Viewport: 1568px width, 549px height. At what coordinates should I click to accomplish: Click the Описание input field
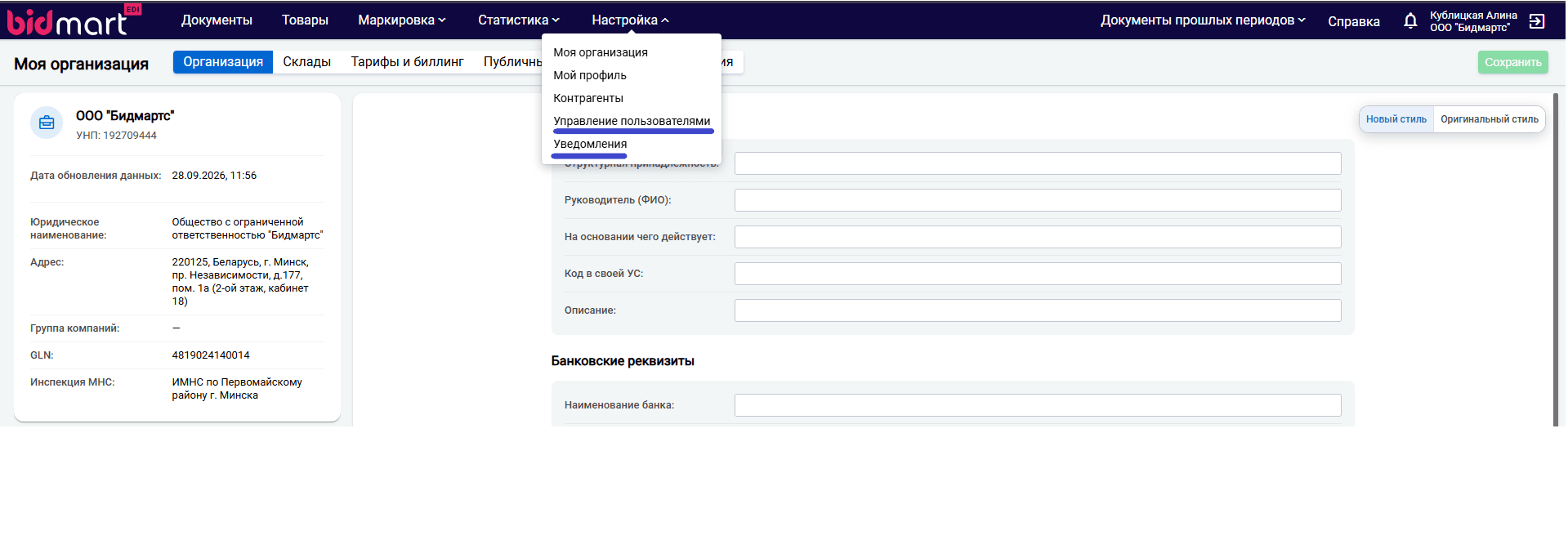pos(1038,310)
